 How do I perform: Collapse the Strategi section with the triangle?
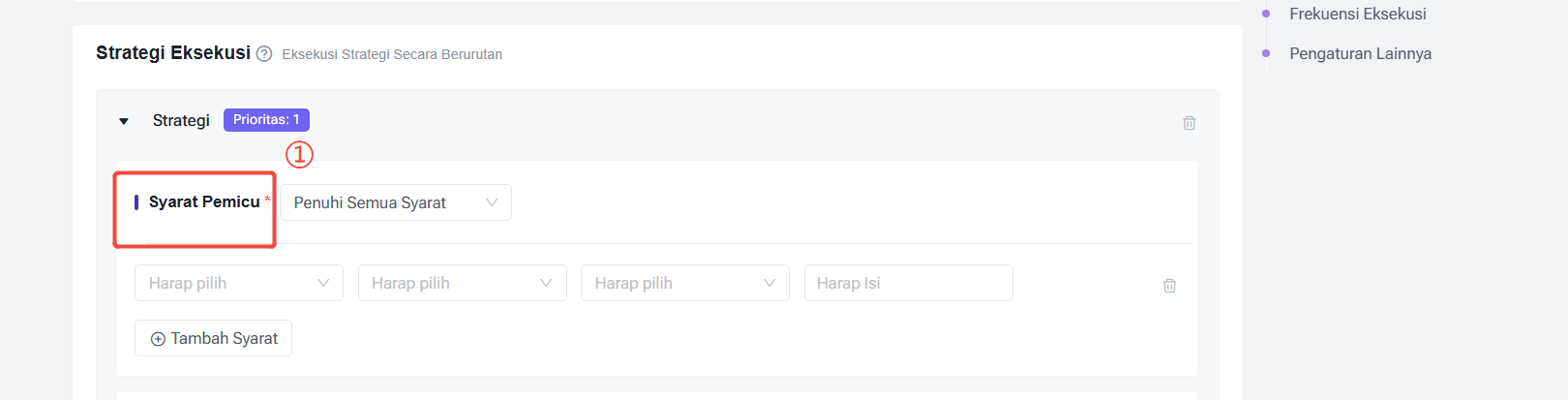click(124, 121)
